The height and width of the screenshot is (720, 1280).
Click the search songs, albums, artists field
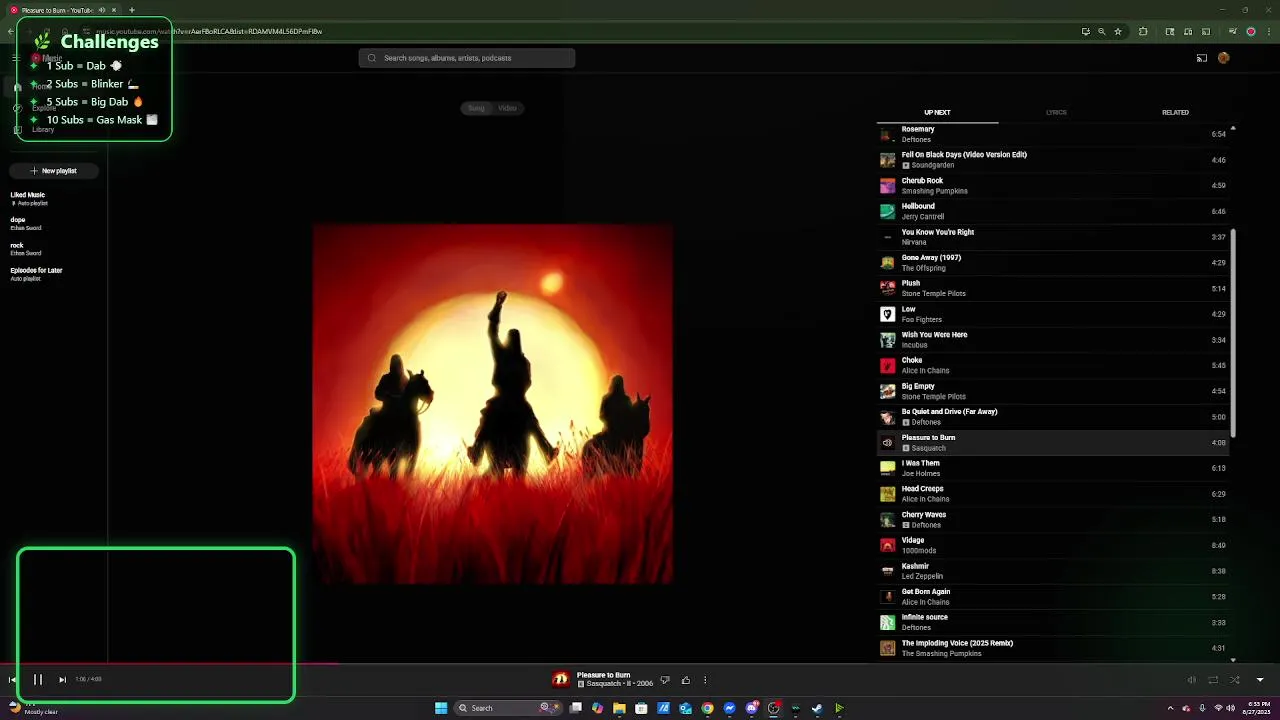coord(467,58)
